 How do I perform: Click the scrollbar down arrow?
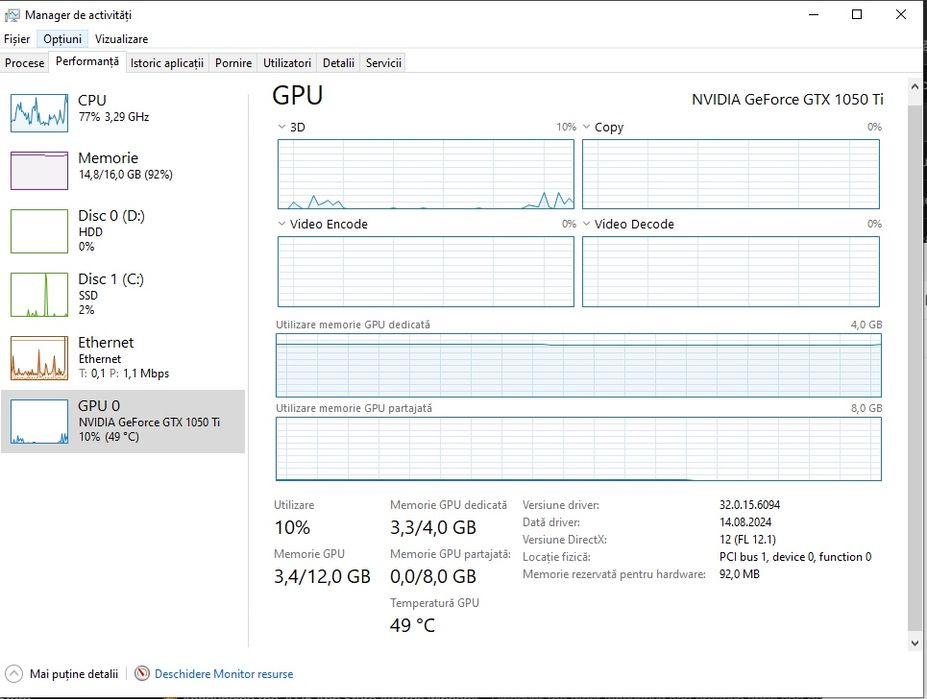(915, 643)
